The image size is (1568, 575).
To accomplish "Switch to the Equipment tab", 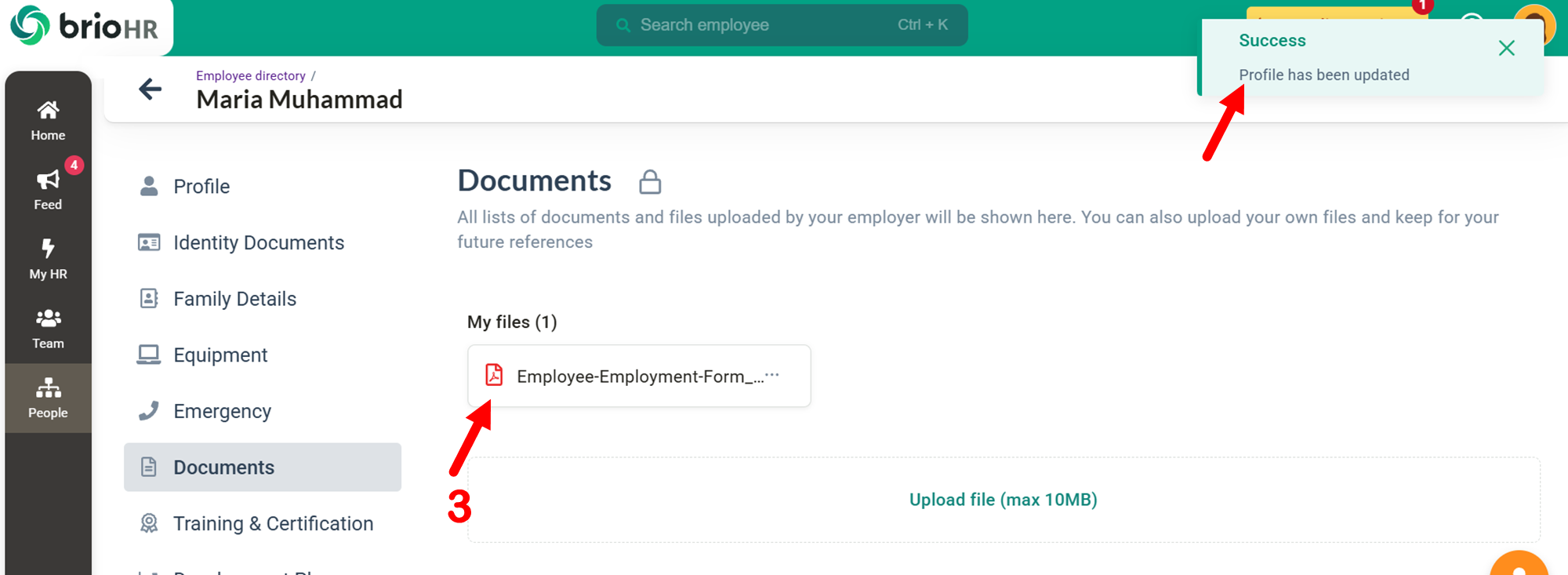I will point(220,355).
